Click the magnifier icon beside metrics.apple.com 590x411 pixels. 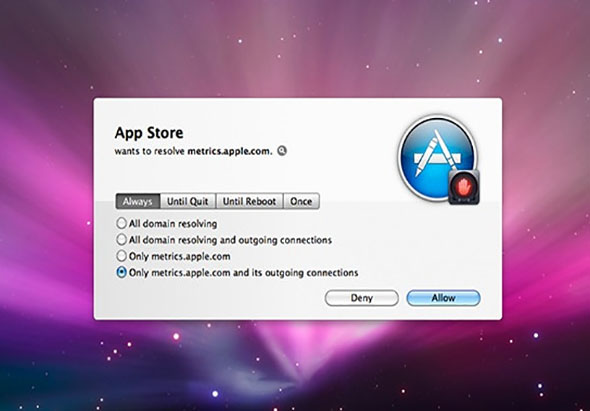point(282,151)
